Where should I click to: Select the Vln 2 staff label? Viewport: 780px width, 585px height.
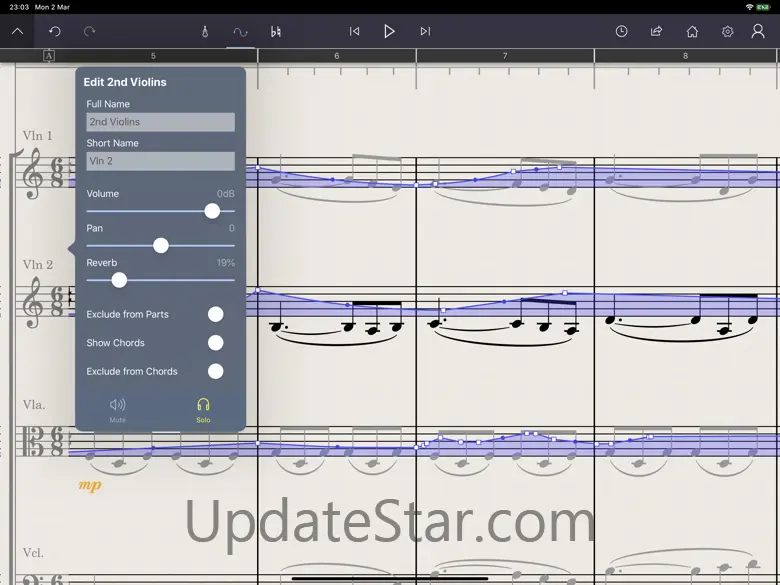click(37, 264)
